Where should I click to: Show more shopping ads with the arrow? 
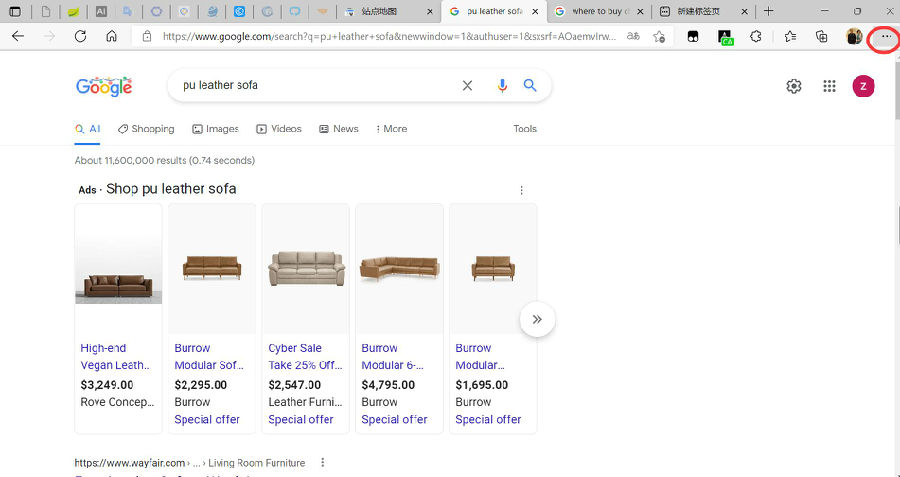[537, 319]
